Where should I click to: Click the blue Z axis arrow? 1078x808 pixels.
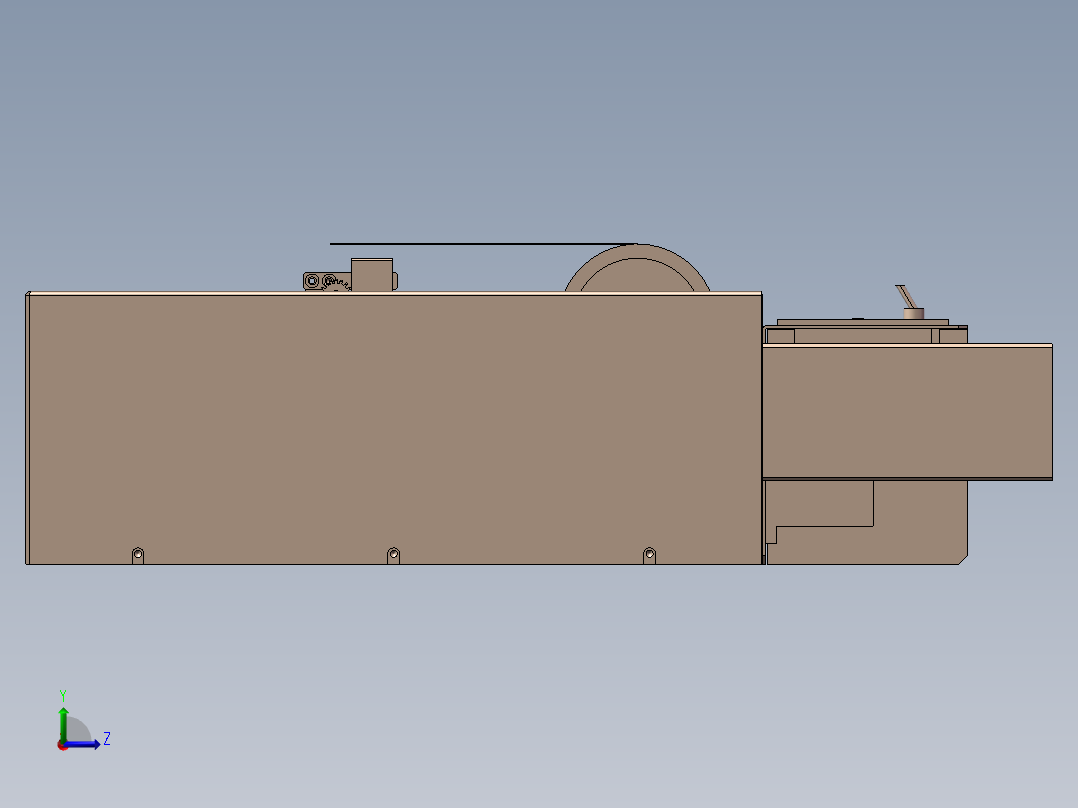coord(82,744)
